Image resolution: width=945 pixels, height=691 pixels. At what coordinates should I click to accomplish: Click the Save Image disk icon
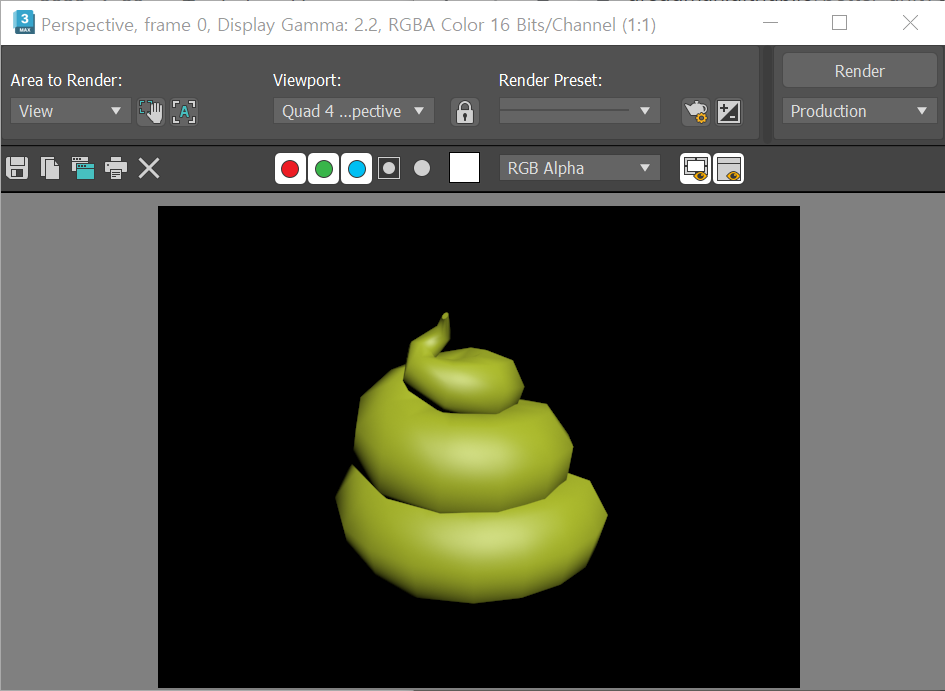pyautogui.click(x=17, y=168)
